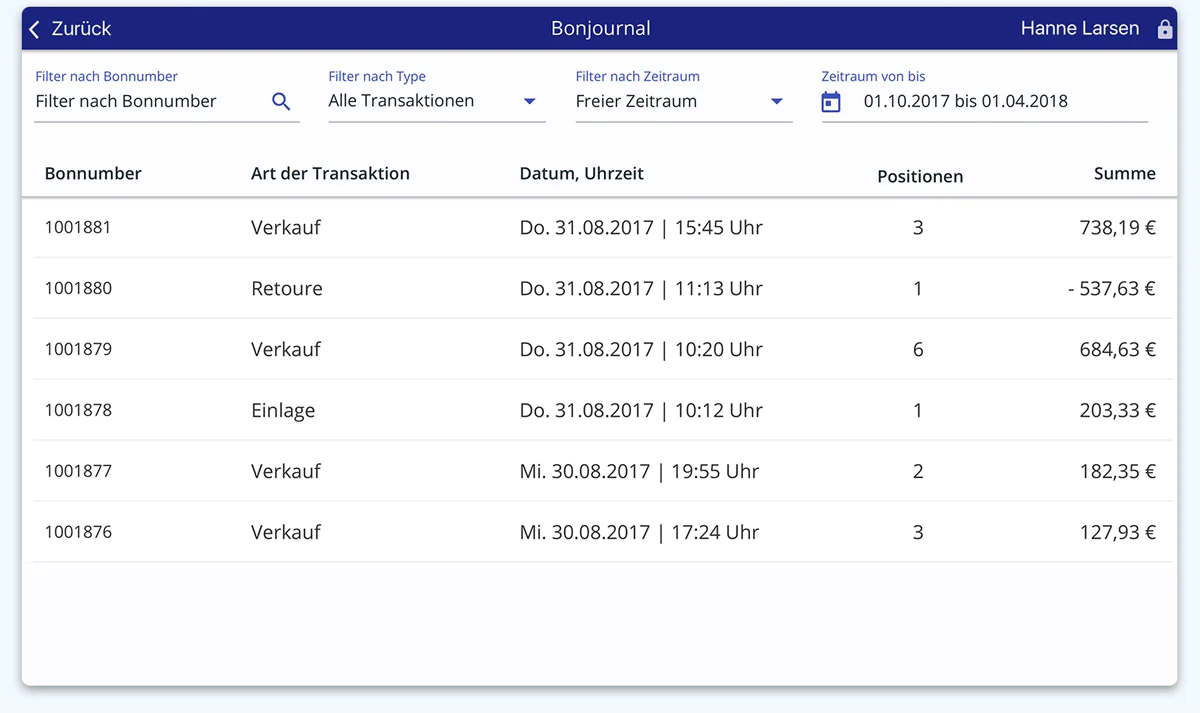This screenshot has width=1200, height=713.
Task: Click positions count 3 in row 1001881
Action: point(918,228)
